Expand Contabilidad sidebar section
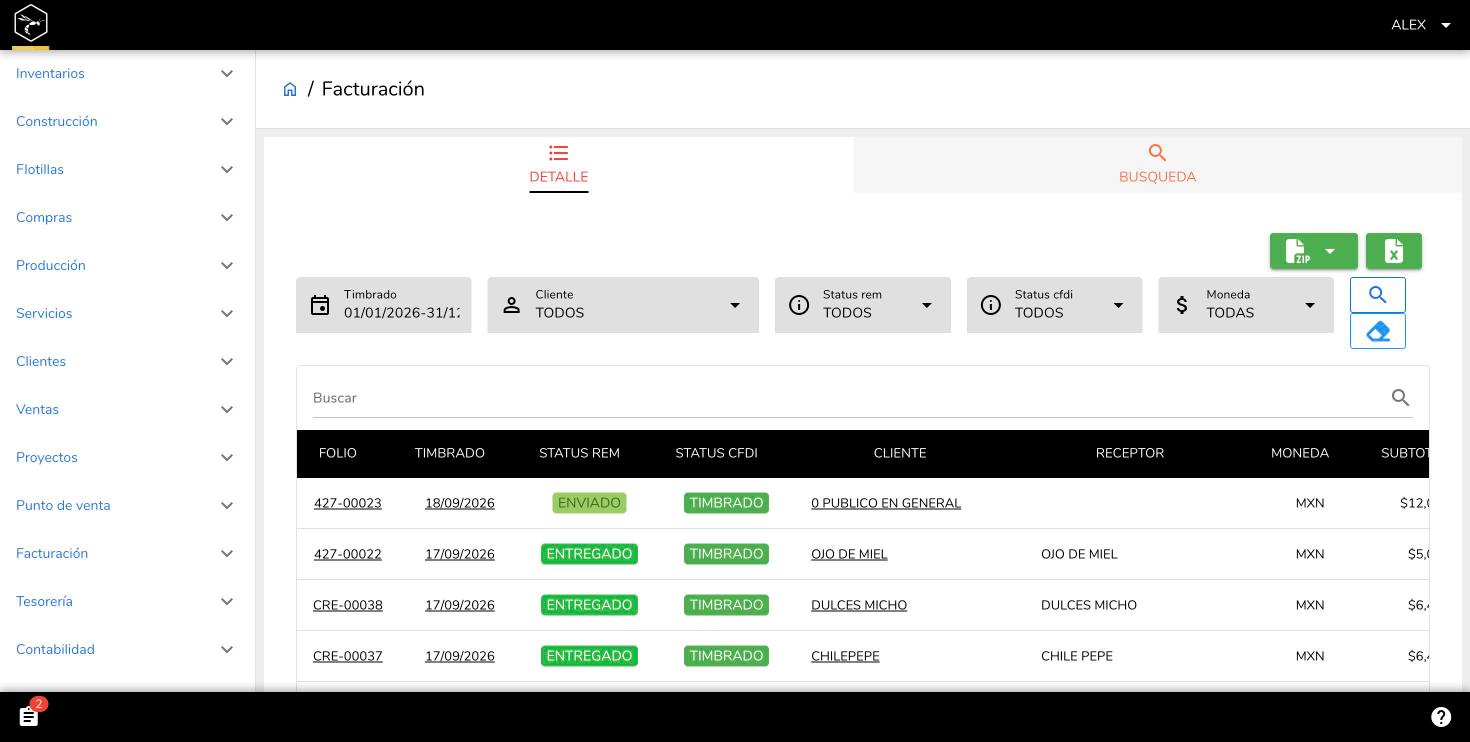Screen dimensions: 1470x742 [x=127, y=650]
